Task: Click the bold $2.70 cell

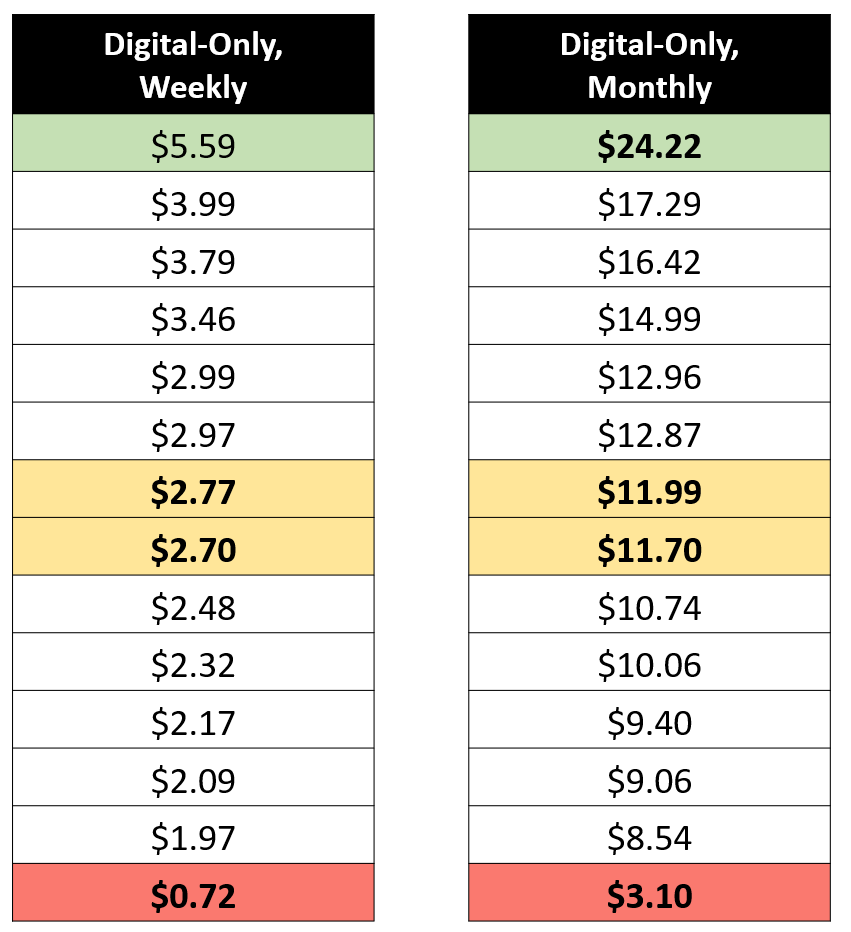Action: (x=193, y=550)
